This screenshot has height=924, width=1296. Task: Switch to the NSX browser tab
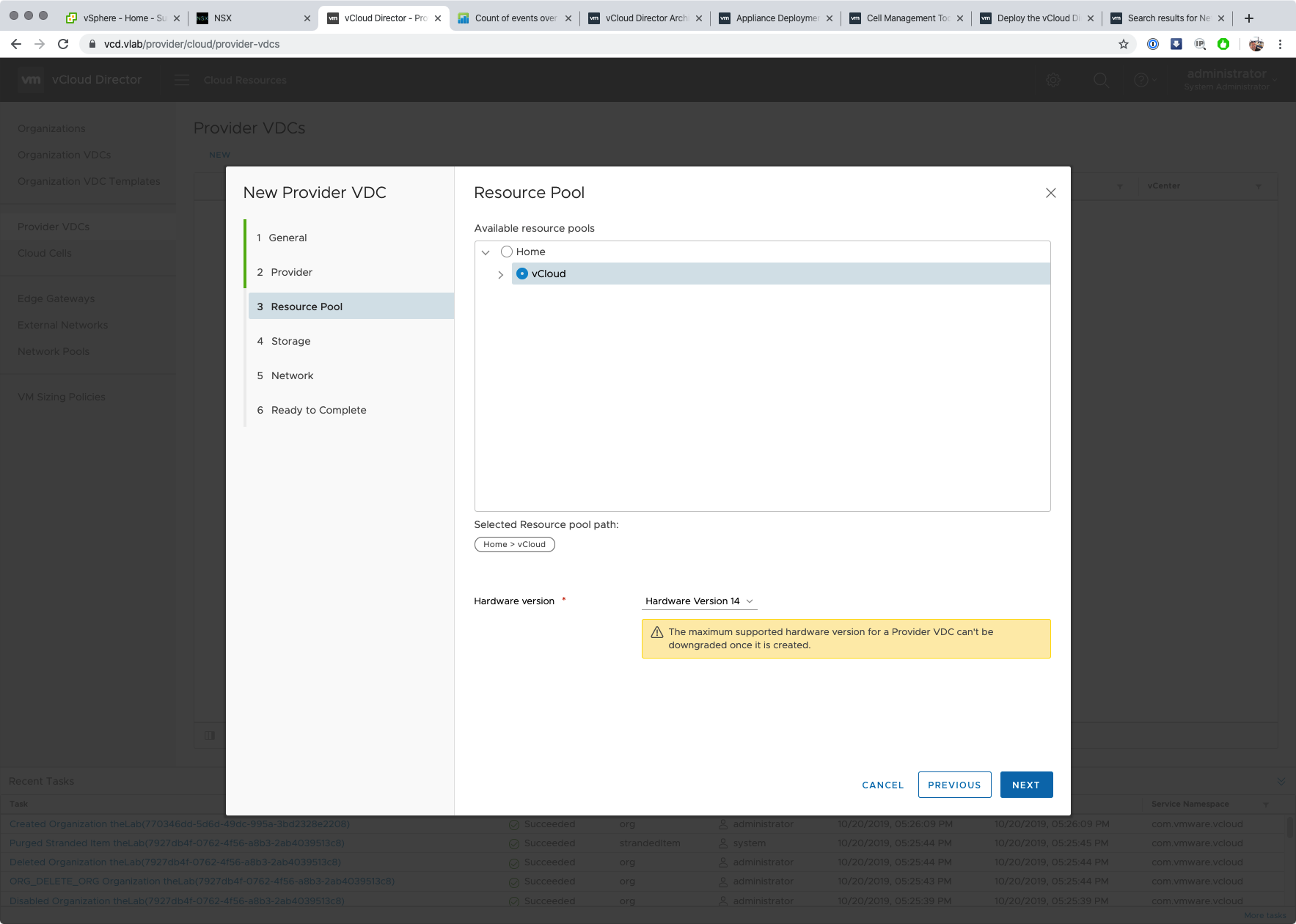(253, 18)
